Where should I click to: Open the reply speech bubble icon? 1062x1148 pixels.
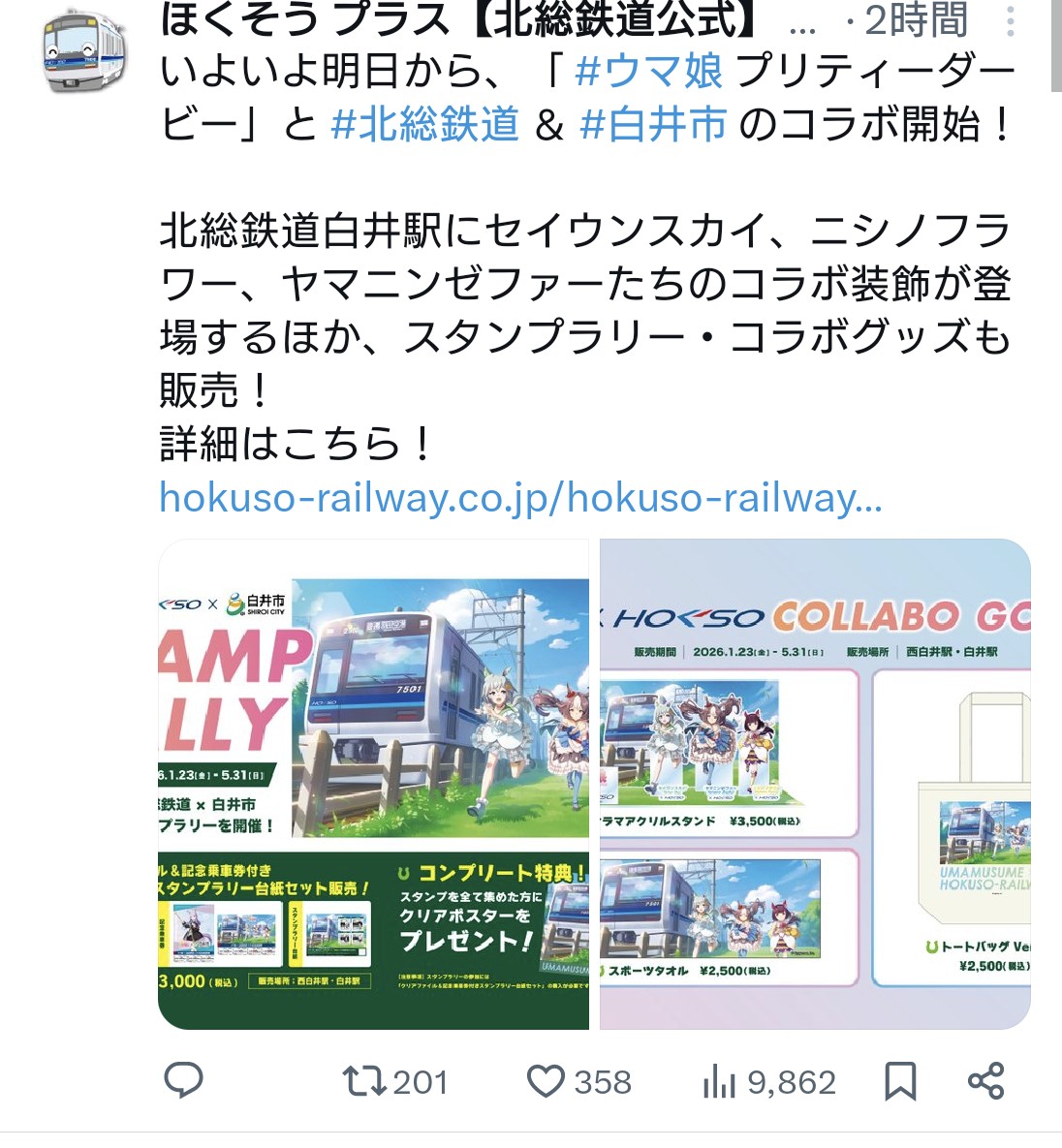point(183,1080)
